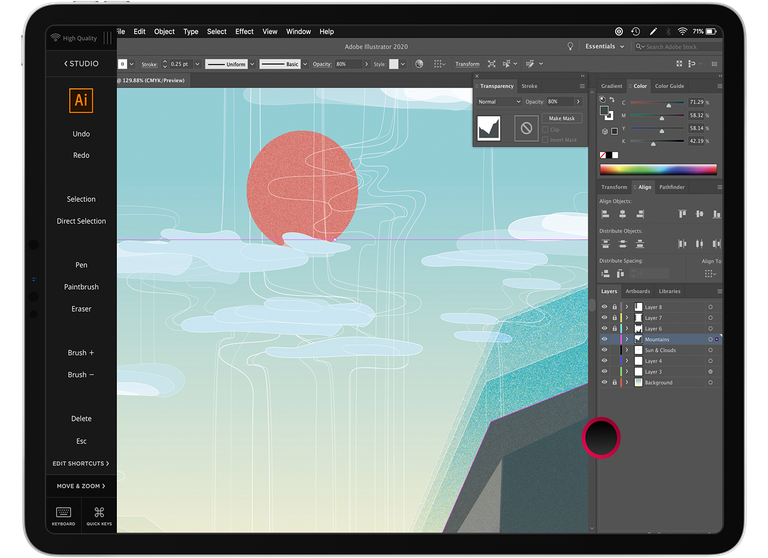768x558 pixels.
Task: Click the Search Adobe Stock field
Action: [677, 47]
